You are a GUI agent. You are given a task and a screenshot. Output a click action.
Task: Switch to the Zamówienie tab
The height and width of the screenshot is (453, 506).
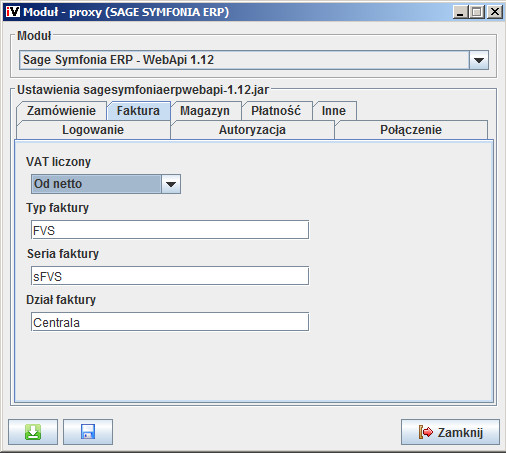pos(61,111)
